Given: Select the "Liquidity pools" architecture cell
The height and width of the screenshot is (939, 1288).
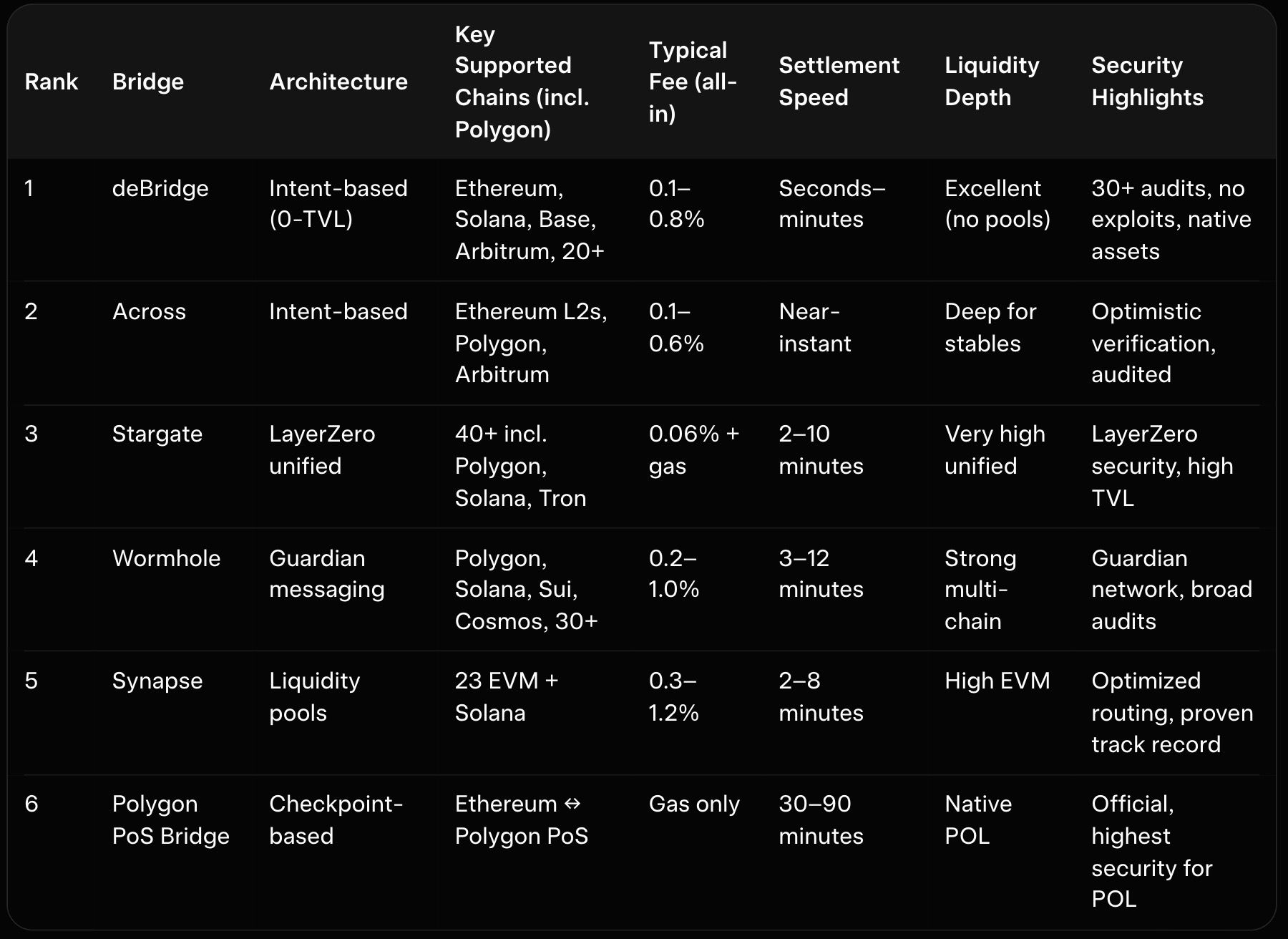Looking at the screenshot, I should click(x=314, y=696).
